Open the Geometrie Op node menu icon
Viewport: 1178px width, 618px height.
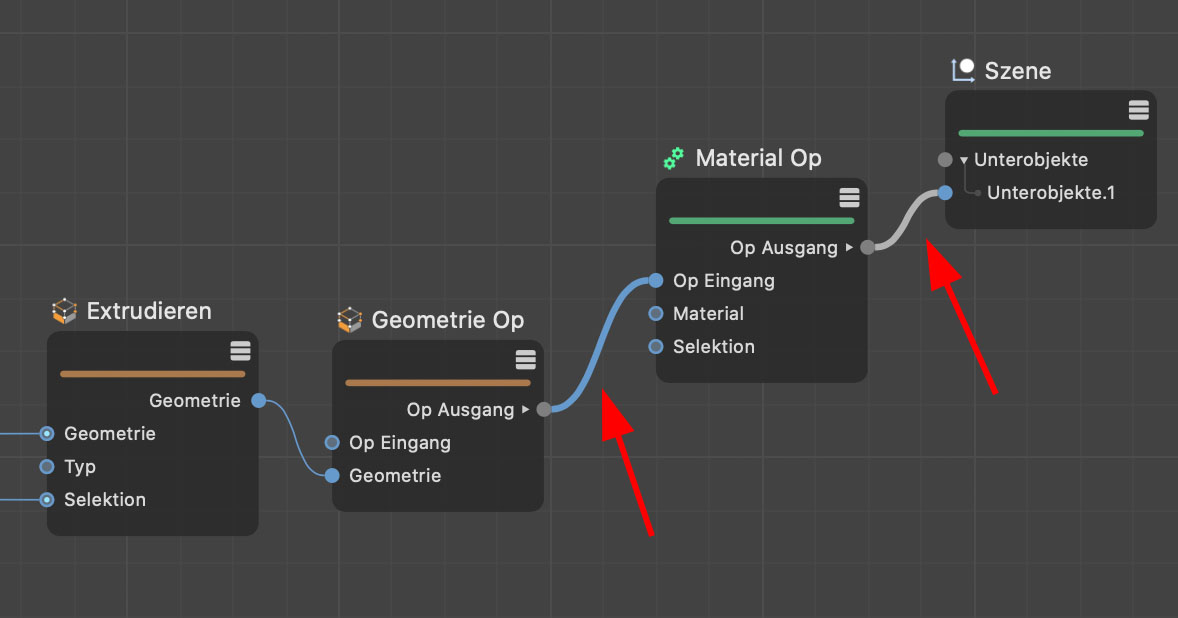pos(525,359)
